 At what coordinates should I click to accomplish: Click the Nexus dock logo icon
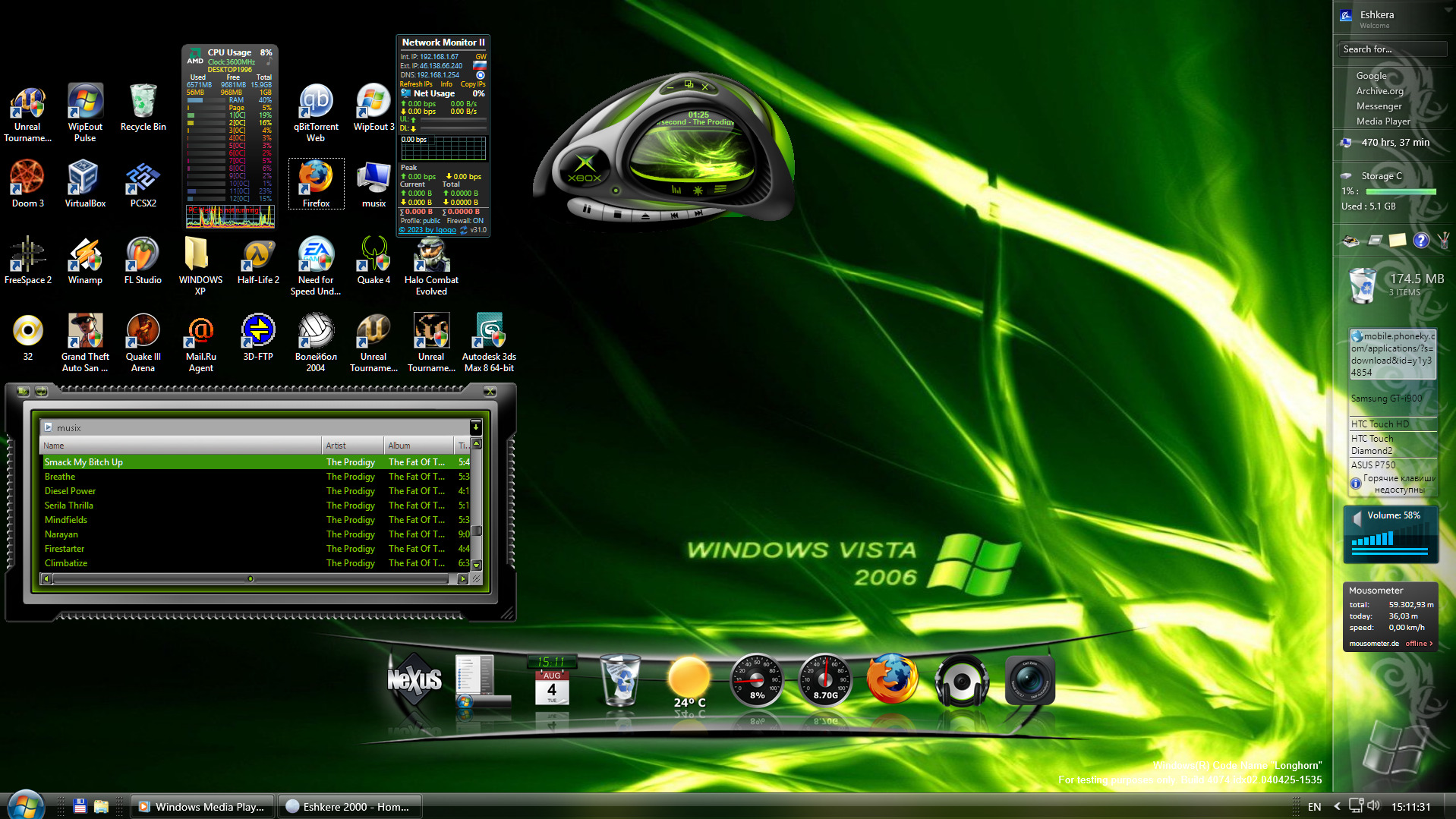pyautogui.click(x=414, y=679)
